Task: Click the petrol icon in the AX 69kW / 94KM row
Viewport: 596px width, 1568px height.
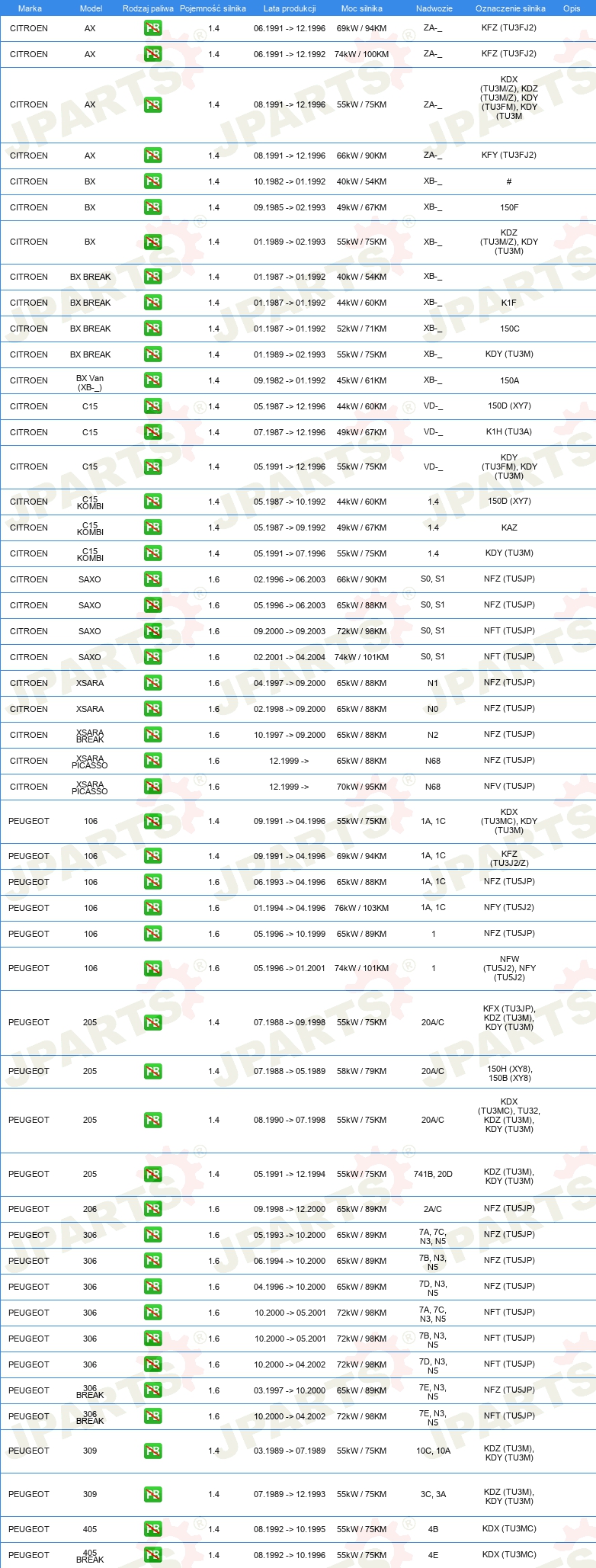Action: (x=152, y=28)
